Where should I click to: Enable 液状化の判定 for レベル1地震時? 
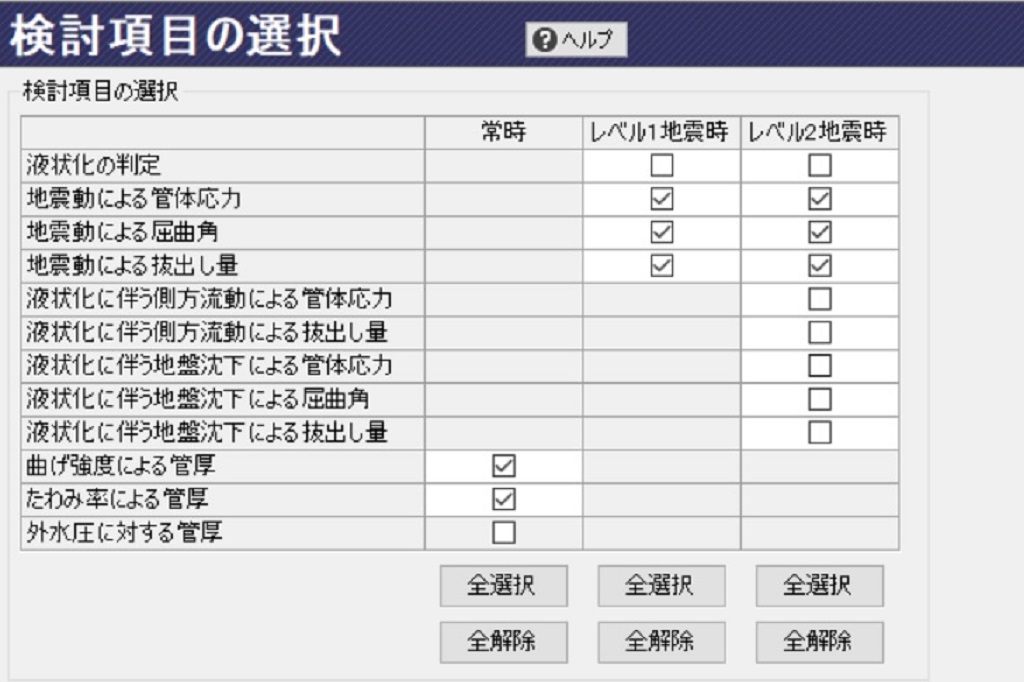pyautogui.click(x=662, y=165)
